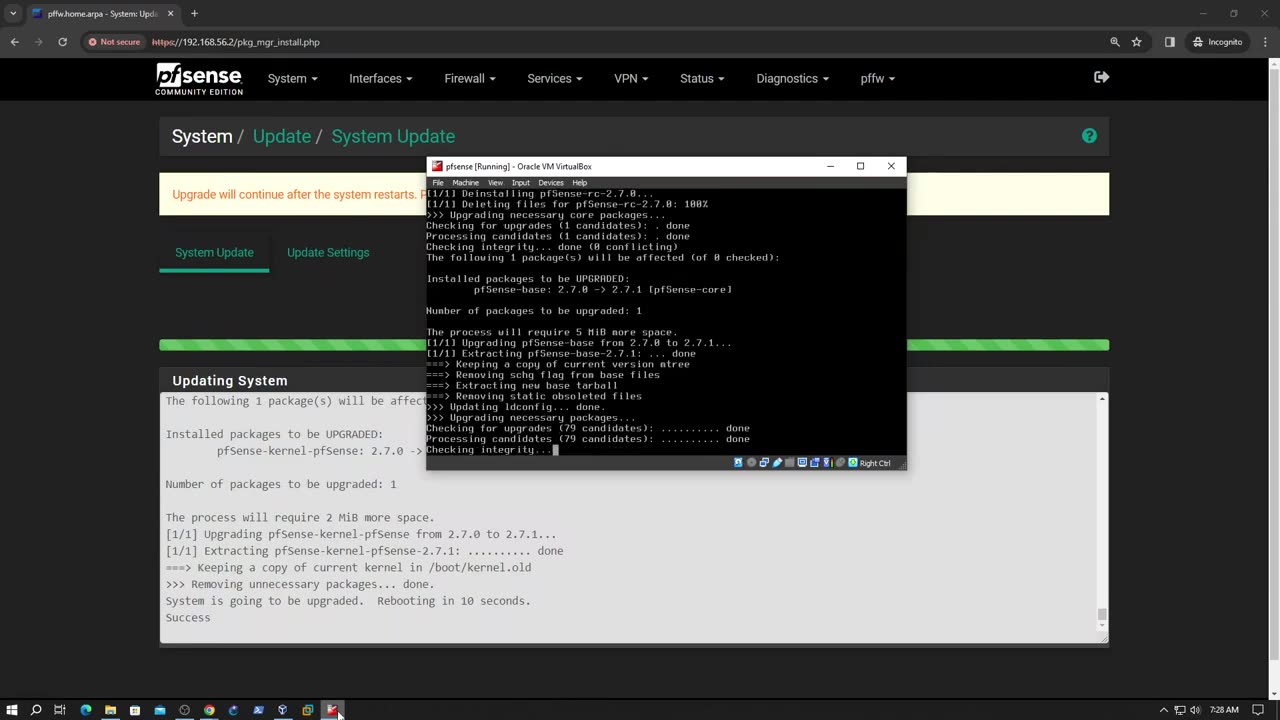1280x720 pixels.
Task: Click the volume speaker tray icon
Action: pyautogui.click(x=1195, y=710)
